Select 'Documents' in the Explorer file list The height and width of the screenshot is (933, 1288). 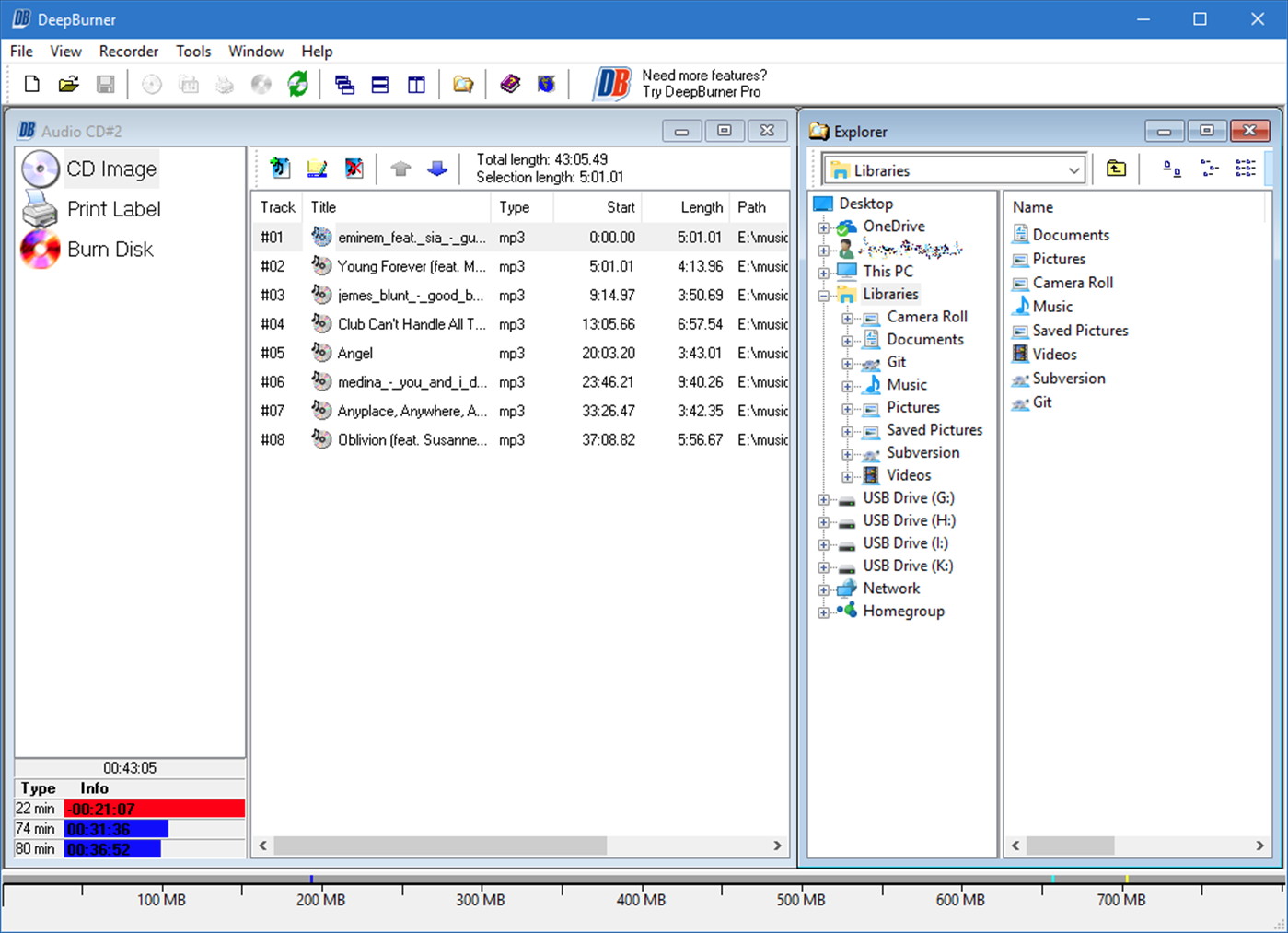tap(1061, 235)
